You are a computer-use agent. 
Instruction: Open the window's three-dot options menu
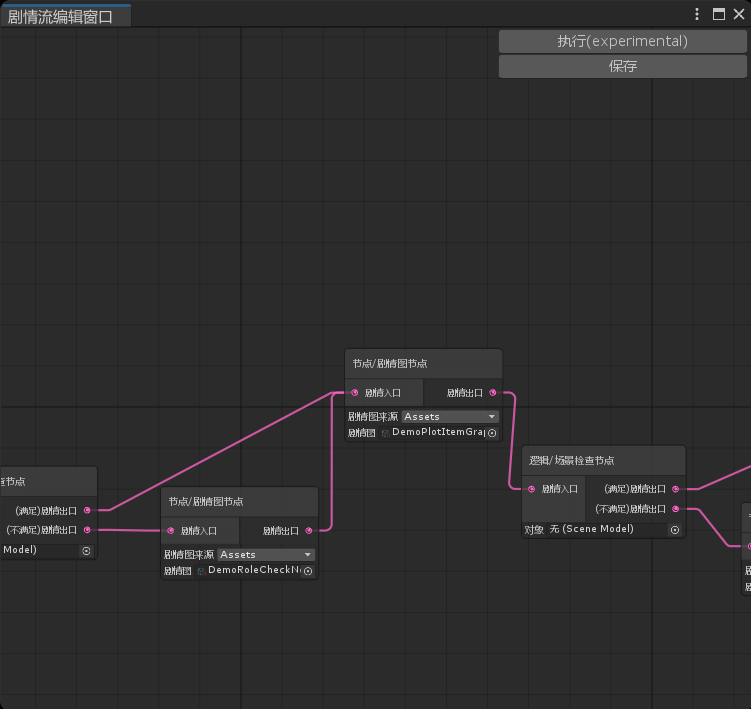(x=697, y=14)
